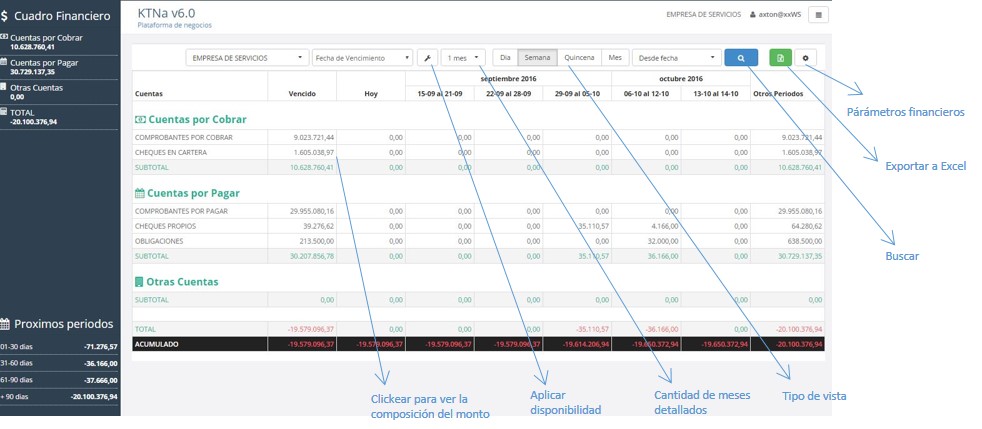Click the wrench apply availability icon

[x=427, y=58]
